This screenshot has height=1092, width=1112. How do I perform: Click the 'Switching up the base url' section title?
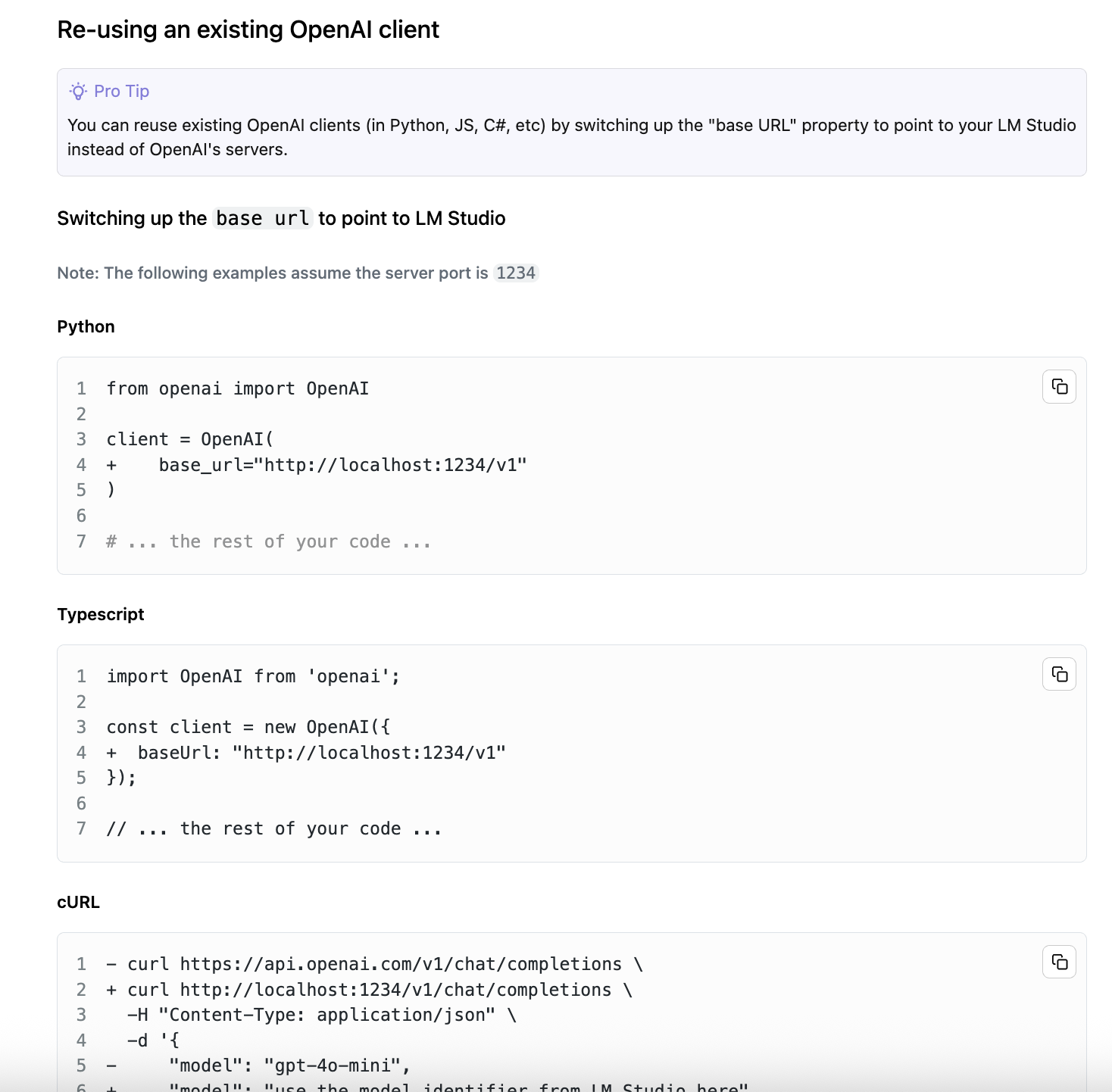(281, 218)
